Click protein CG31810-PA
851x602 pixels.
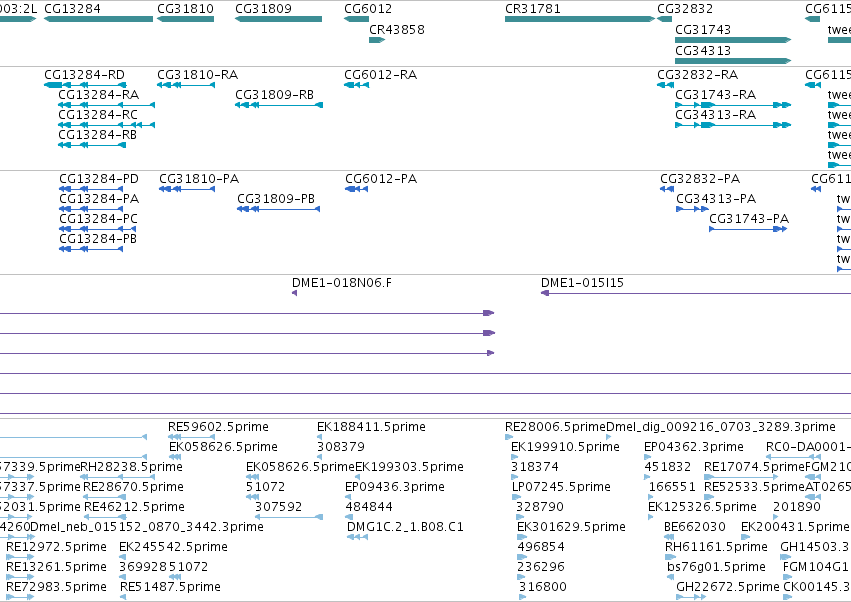187,189
